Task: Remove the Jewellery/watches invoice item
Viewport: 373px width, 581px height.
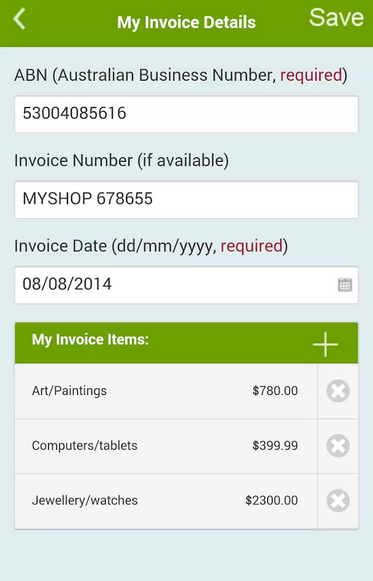Action: [338, 500]
